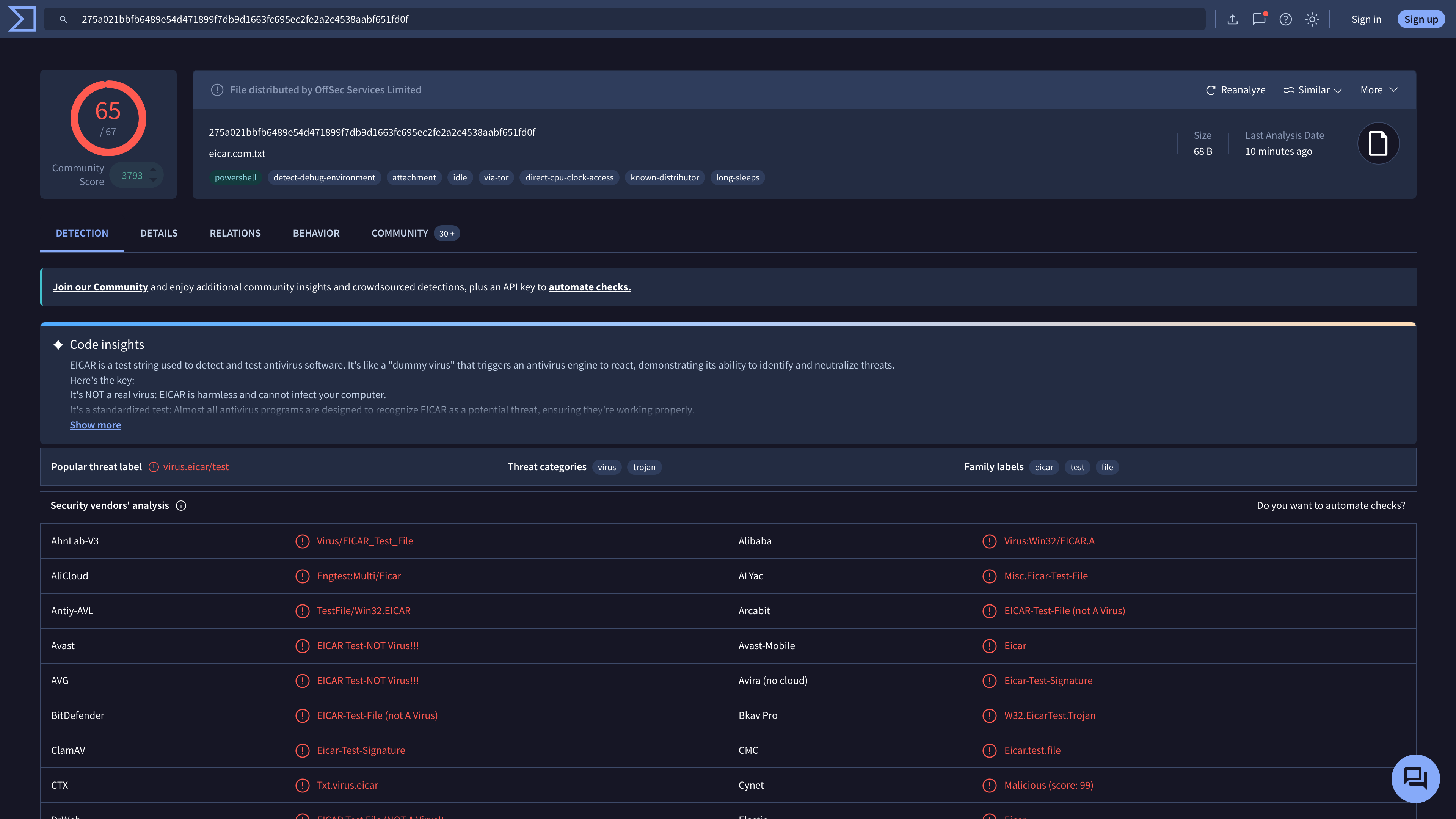Click alert icon for ClamAV detection
Screen dimensions: 1456x819
pos(303,751)
